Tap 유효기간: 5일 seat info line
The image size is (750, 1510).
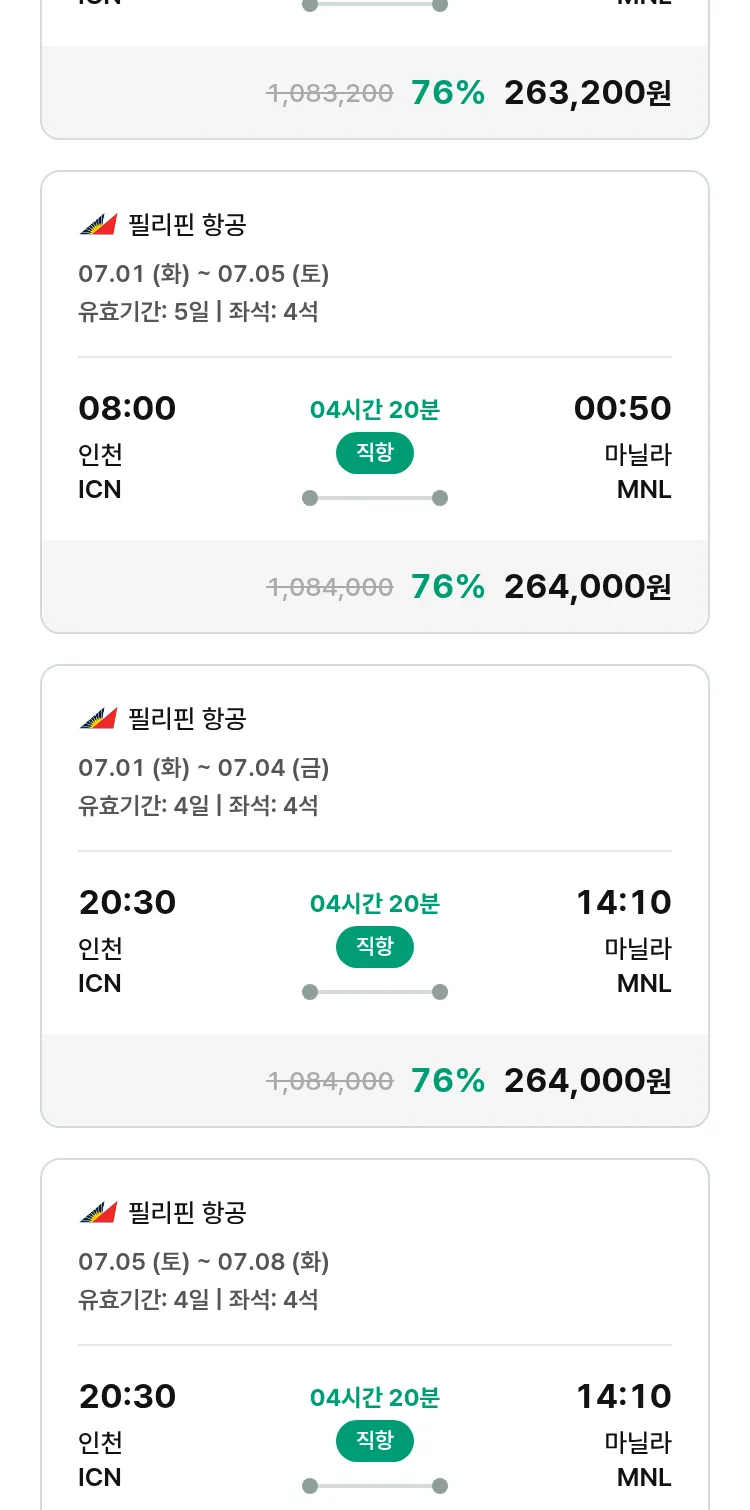click(198, 312)
